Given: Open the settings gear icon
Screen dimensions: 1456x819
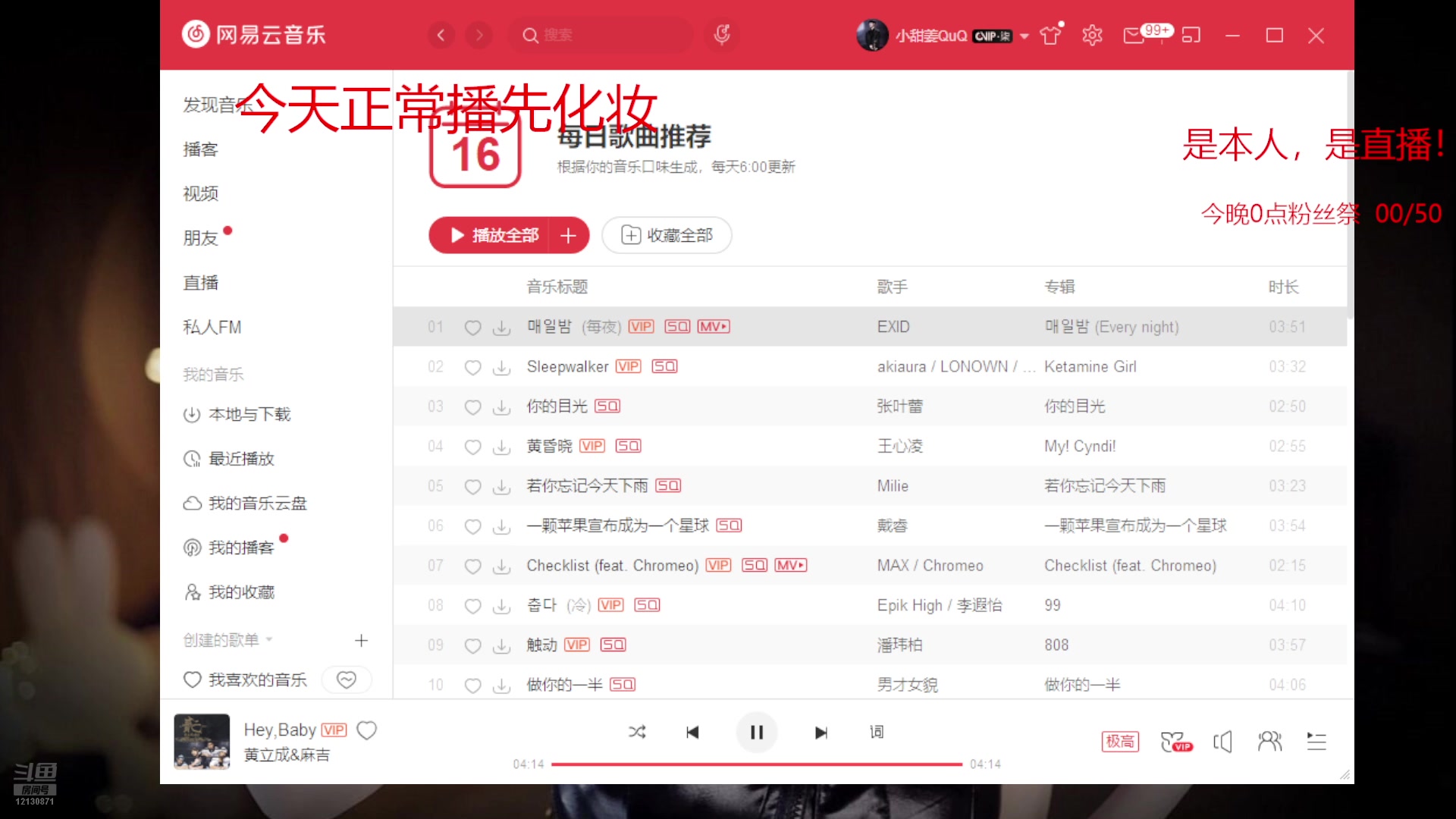Looking at the screenshot, I should coord(1092,35).
